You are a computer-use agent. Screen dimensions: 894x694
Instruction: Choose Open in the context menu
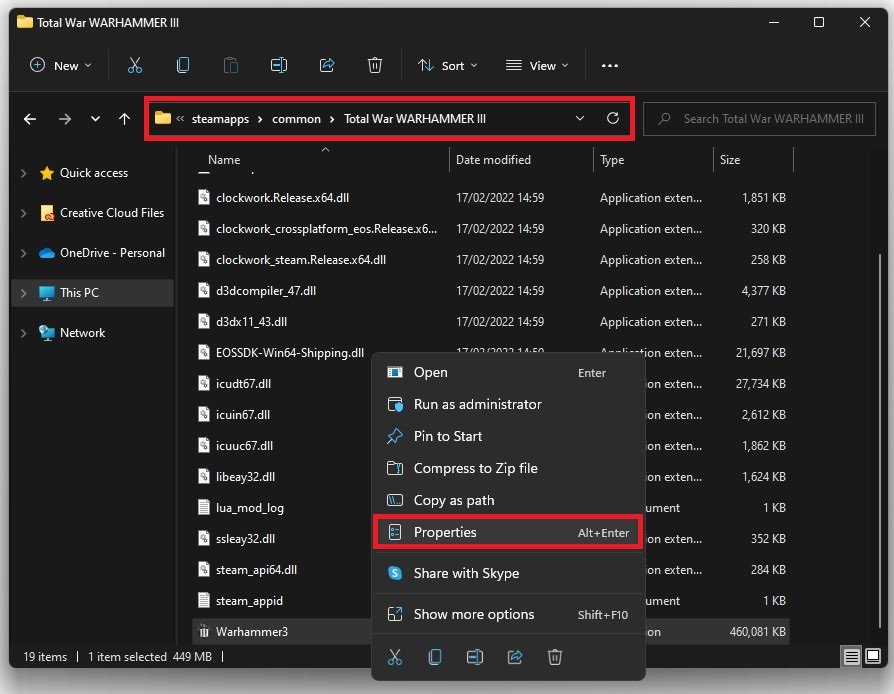508,372
